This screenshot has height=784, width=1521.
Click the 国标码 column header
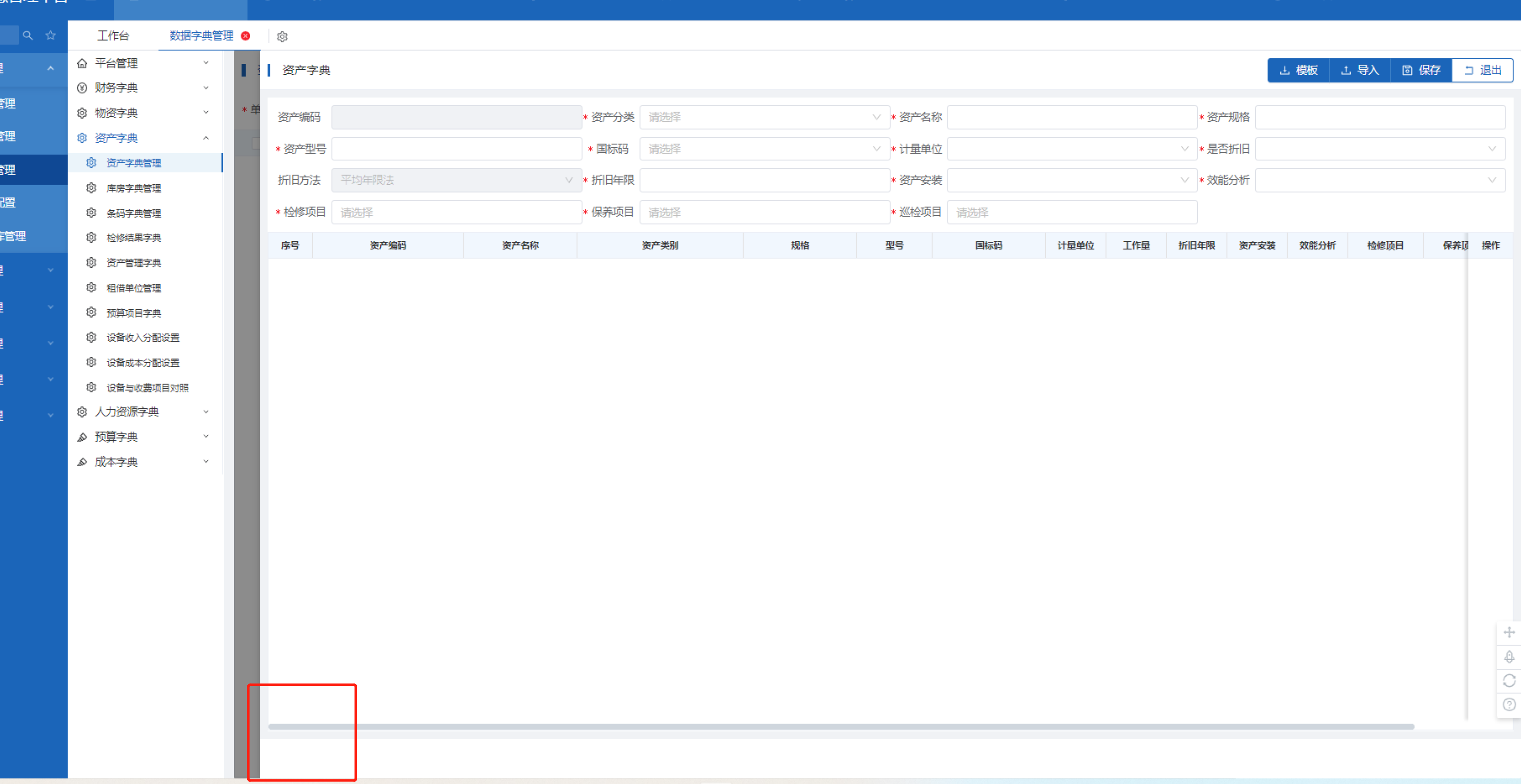[x=988, y=245]
